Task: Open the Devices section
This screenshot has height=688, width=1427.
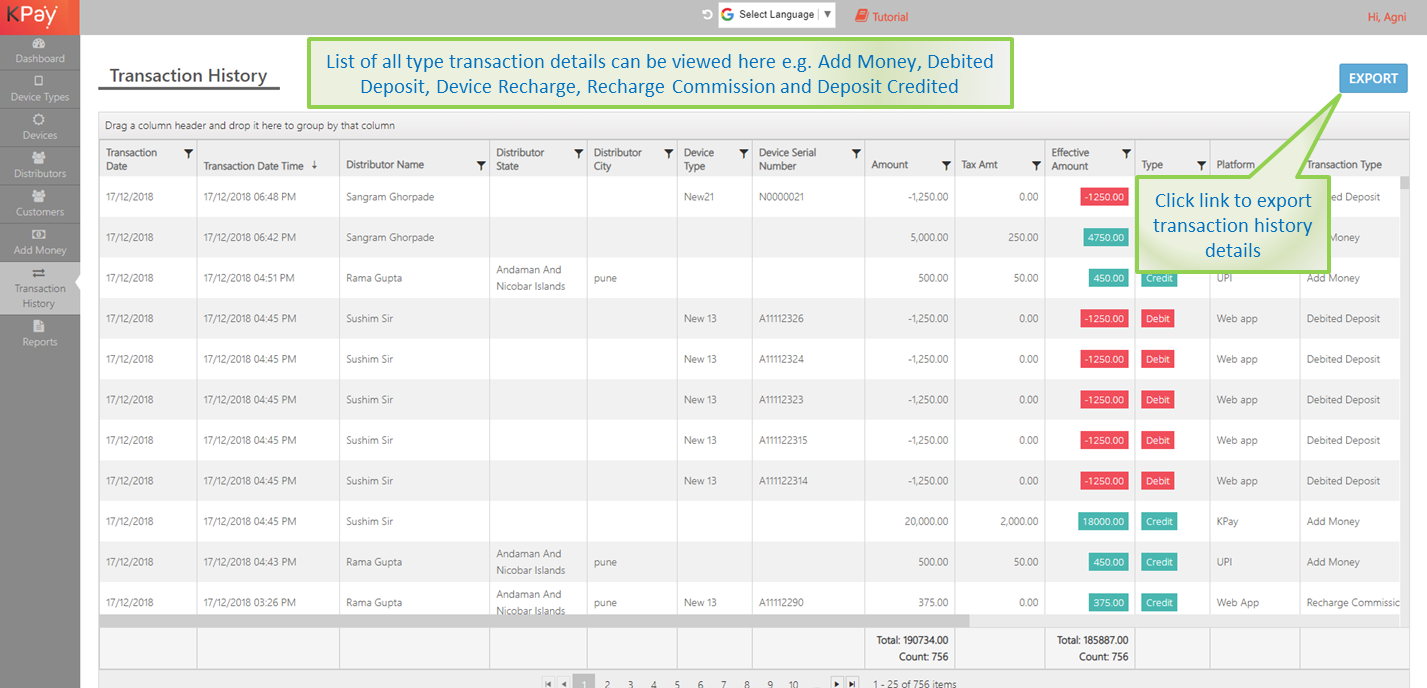Action: tap(39, 128)
